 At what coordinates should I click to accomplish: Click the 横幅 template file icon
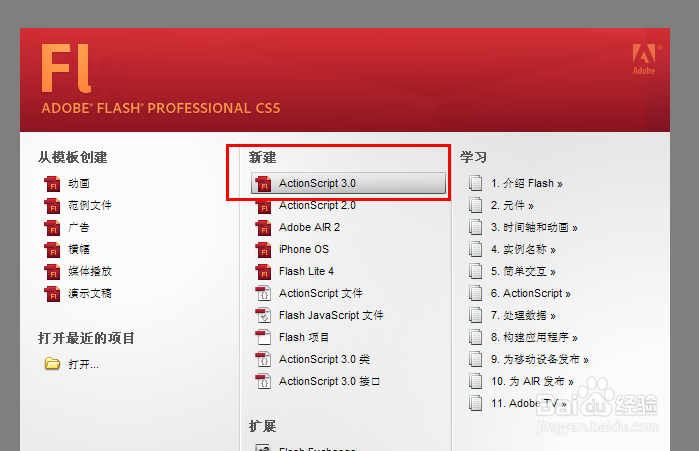tap(52, 250)
